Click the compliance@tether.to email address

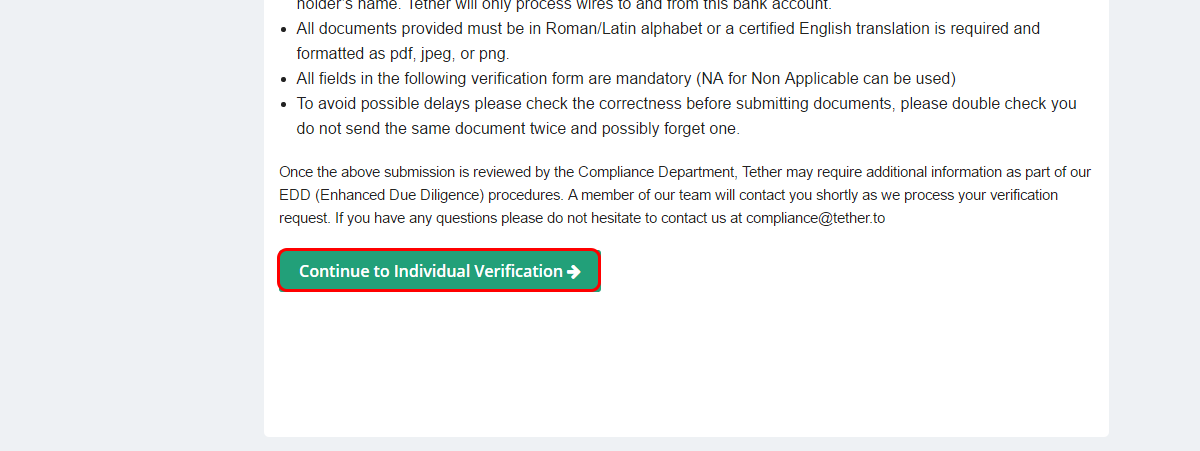coord(815,217)
